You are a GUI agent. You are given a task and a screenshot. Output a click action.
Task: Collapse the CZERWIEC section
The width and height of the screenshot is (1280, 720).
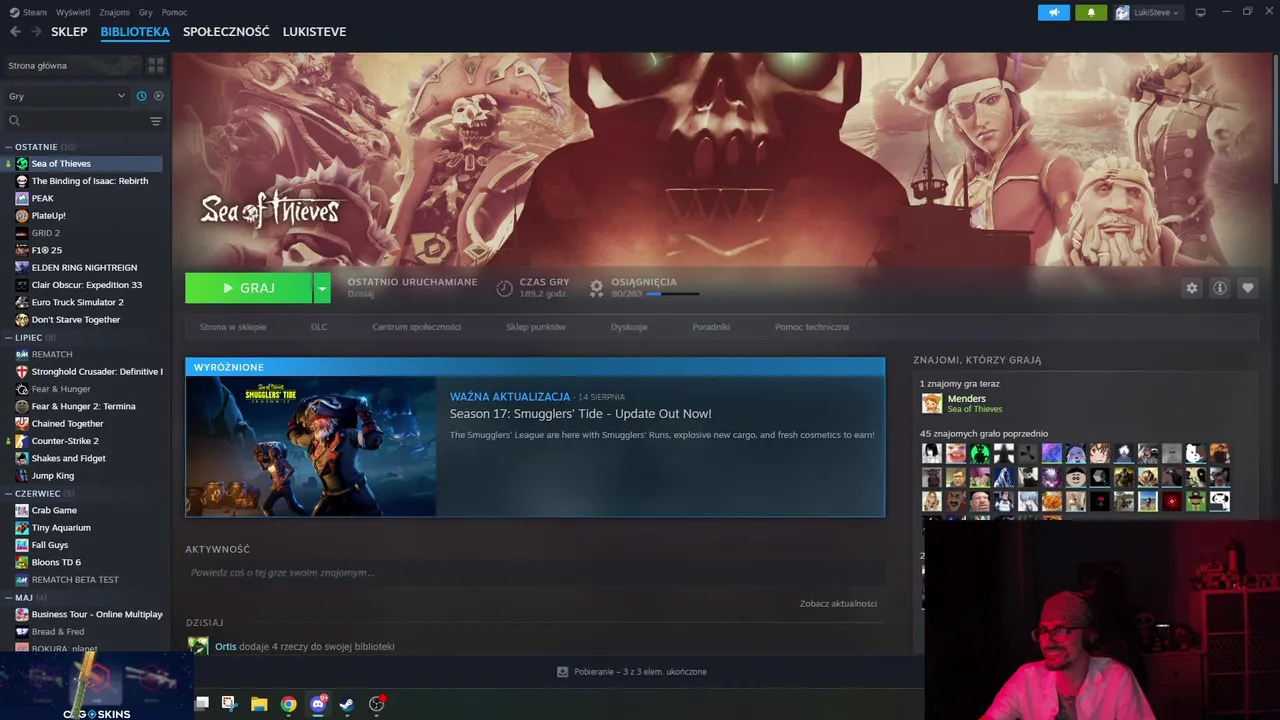[x=9, y=494]
